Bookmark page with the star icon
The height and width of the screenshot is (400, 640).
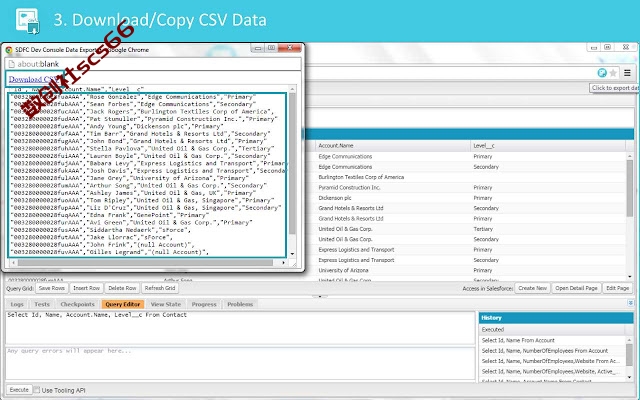point(613,73)
